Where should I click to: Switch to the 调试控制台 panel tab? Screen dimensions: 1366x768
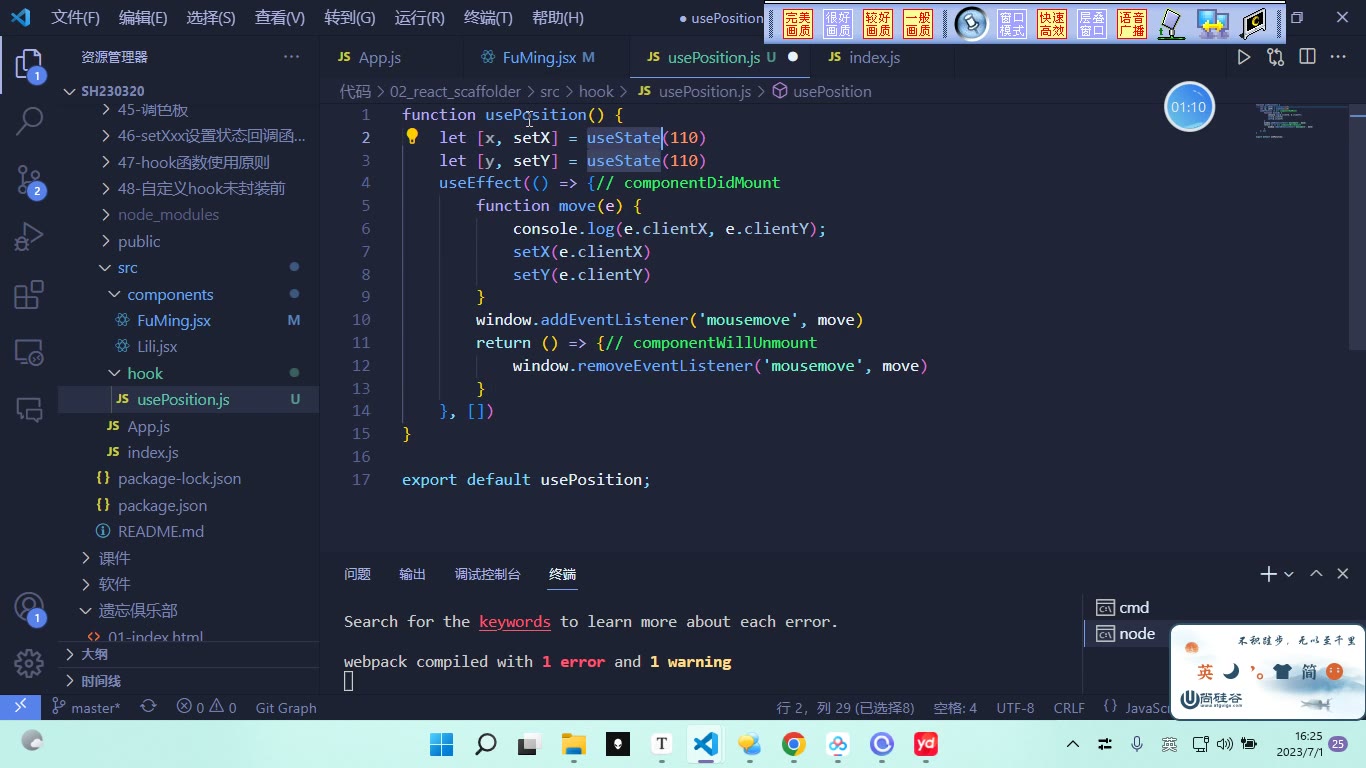pos(488,574)
